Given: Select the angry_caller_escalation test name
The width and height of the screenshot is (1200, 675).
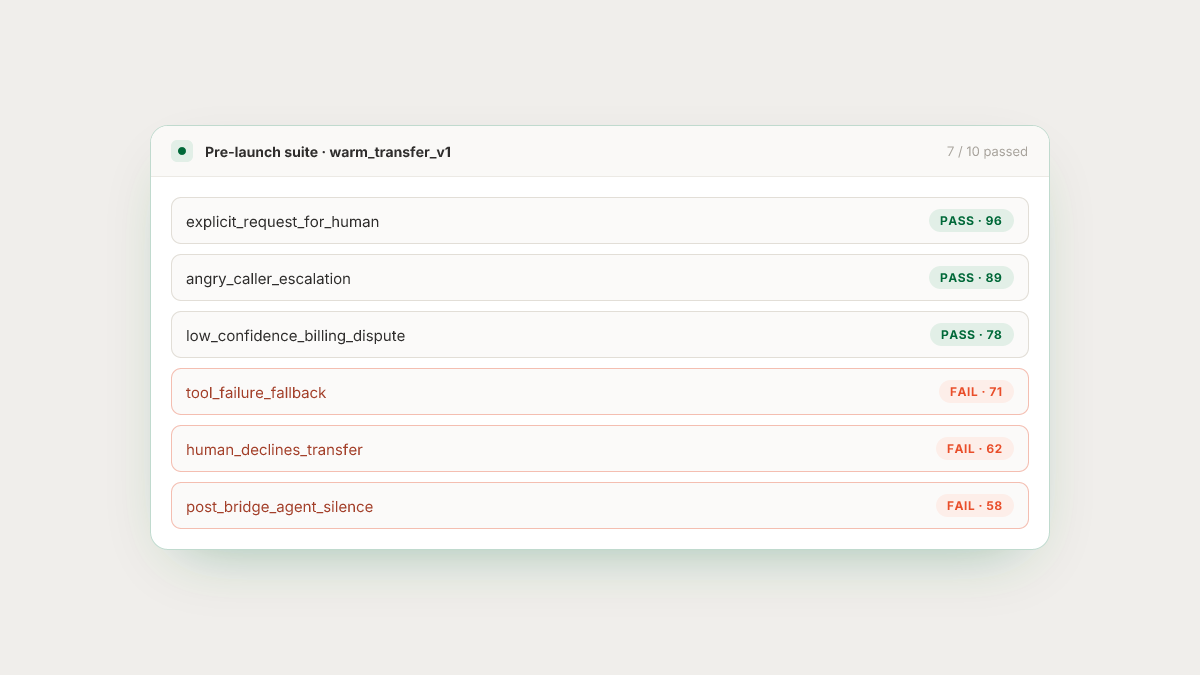Looking at the screenshot, I should 268,279.
